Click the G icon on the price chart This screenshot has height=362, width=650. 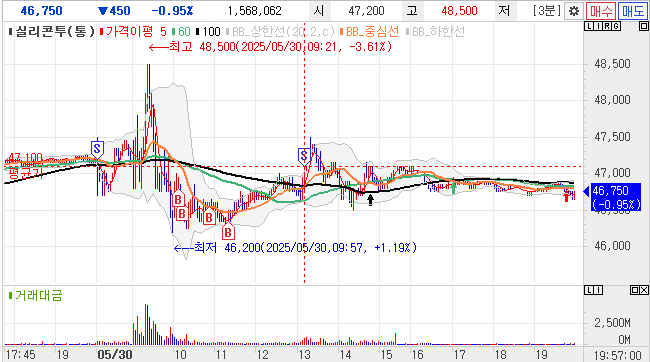616,27
